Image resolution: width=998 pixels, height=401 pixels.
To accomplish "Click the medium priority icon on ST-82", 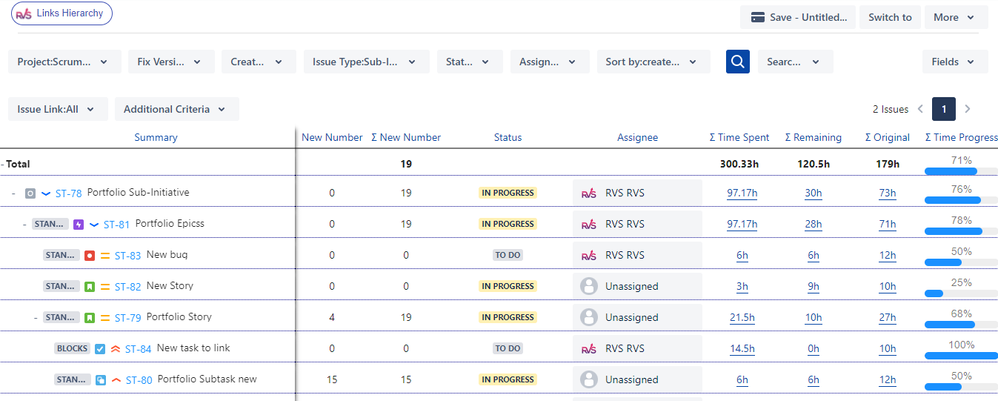I will pos(106,286).
